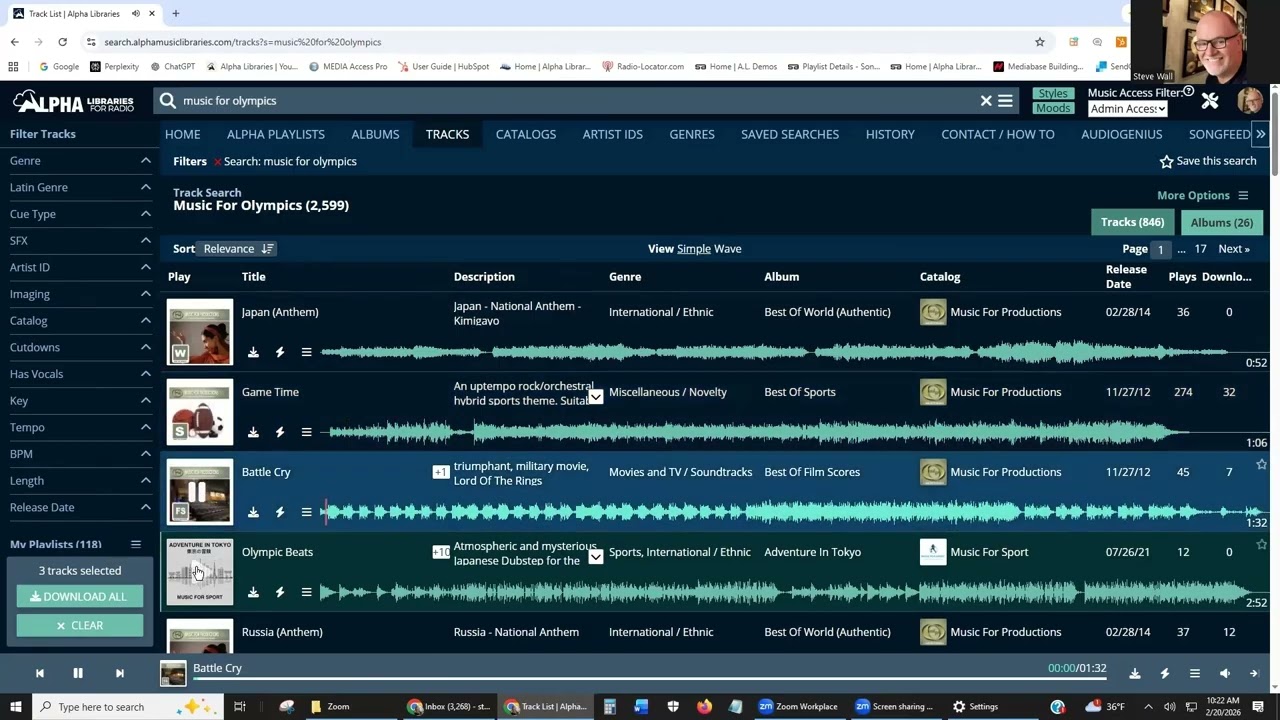
Task: Download the Game Time track
Action: (253, 432)
